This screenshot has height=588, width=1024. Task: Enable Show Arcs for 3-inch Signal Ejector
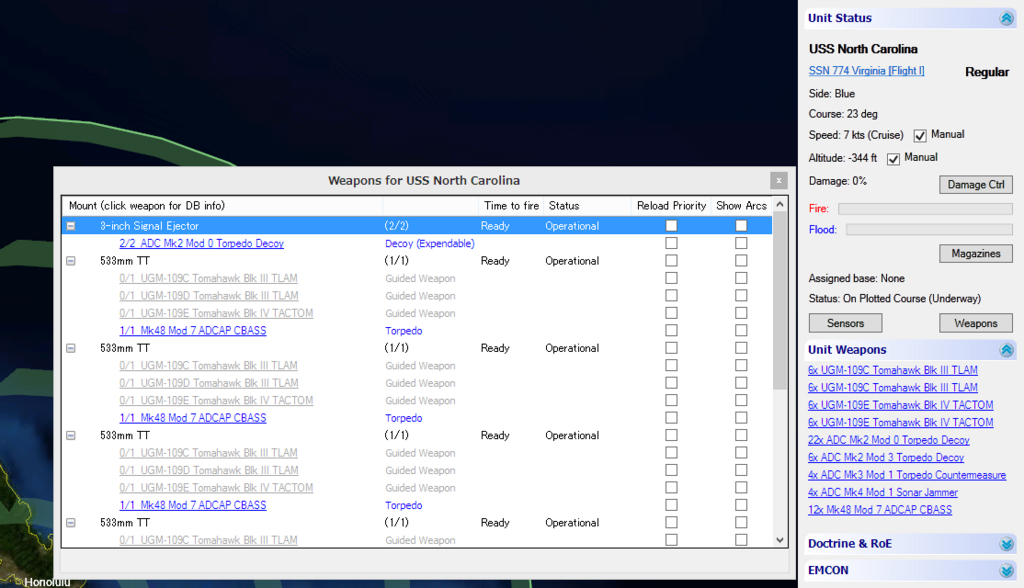coord(741,225)
